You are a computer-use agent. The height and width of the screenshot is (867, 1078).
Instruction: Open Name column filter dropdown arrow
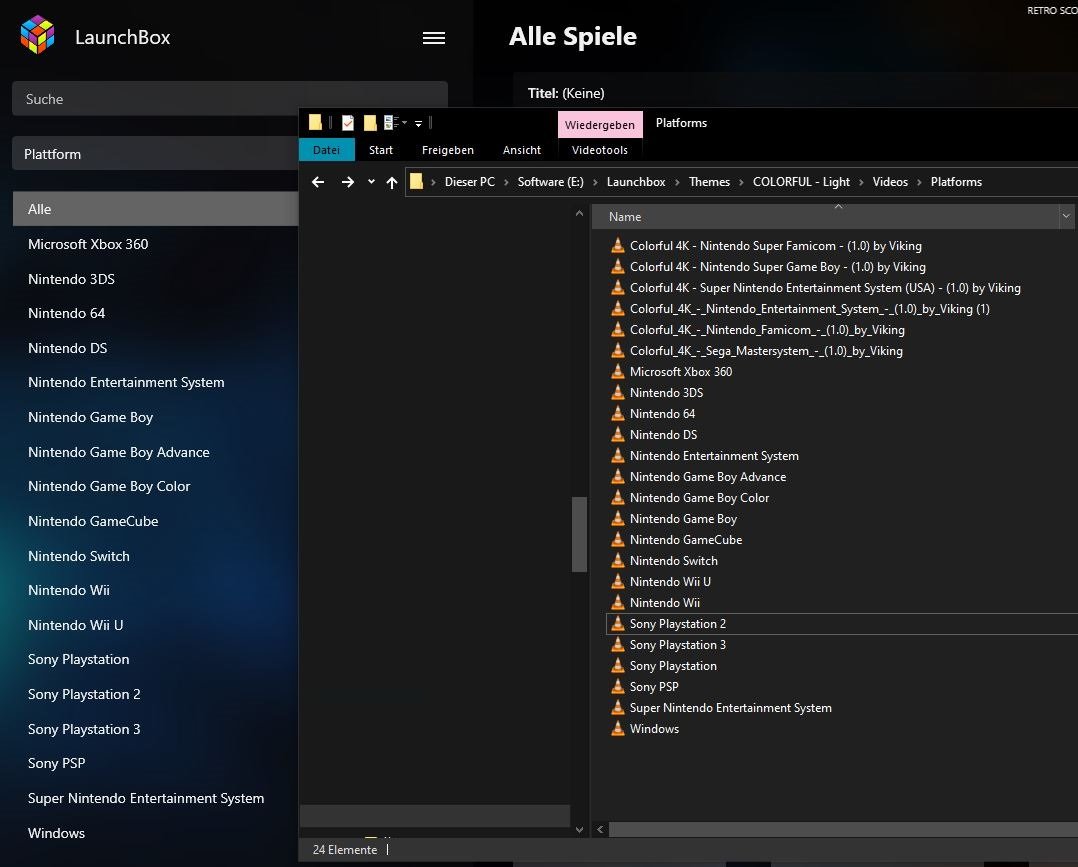click(x=1066, y=217)
